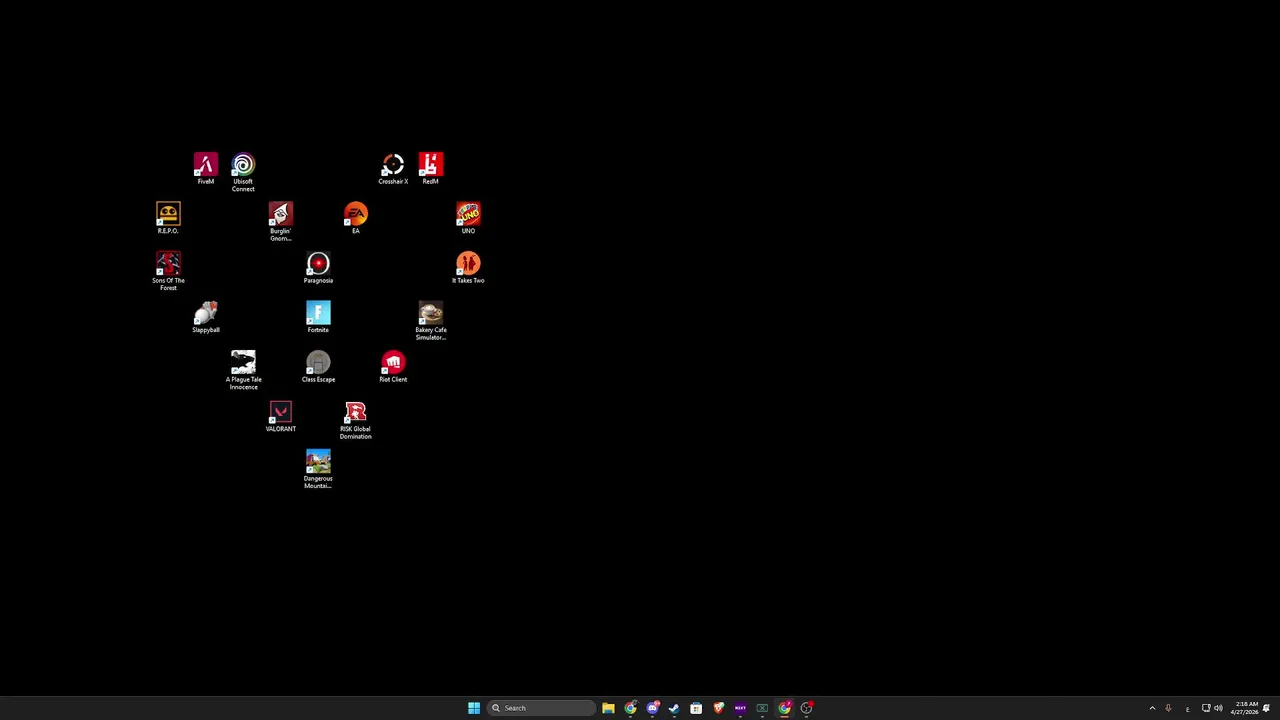Image resolution: width=1280 pixels, height=720 pixels.
Task: Select the Fortnite desktop icon
Action: [x=318, y=317]
